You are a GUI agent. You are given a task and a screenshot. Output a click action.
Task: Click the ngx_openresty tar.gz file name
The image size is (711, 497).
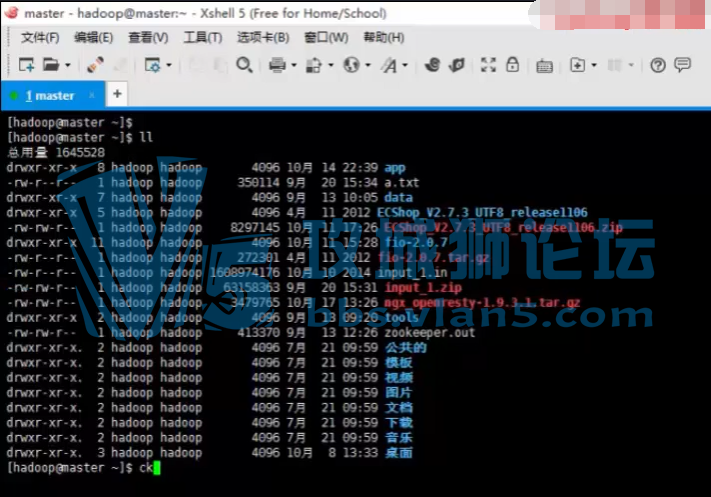tap(482, 302)
